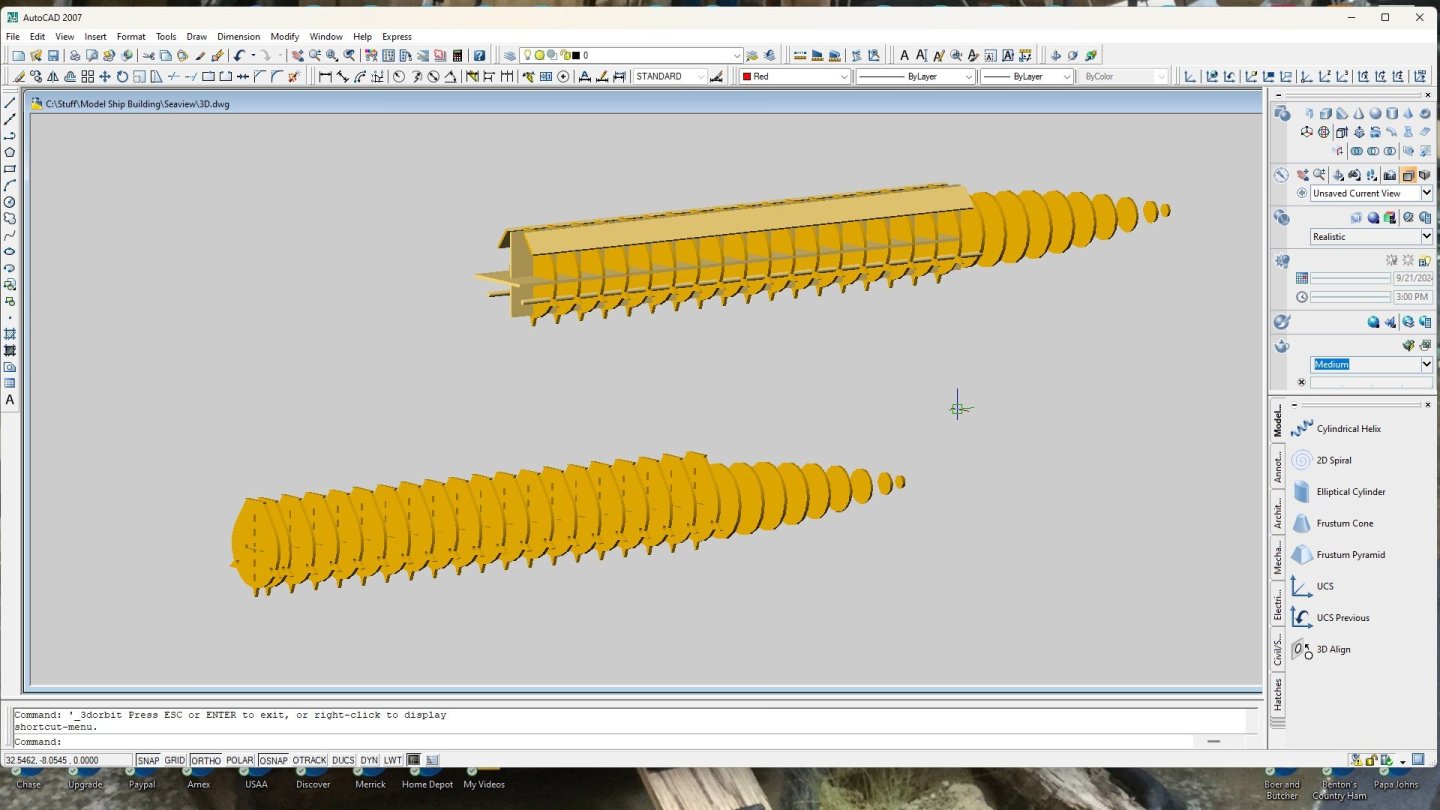The height and width of the screenshot is (810, 1440).
Task: Switch to the Annot... palette tab
Action: pos(1277,466)
